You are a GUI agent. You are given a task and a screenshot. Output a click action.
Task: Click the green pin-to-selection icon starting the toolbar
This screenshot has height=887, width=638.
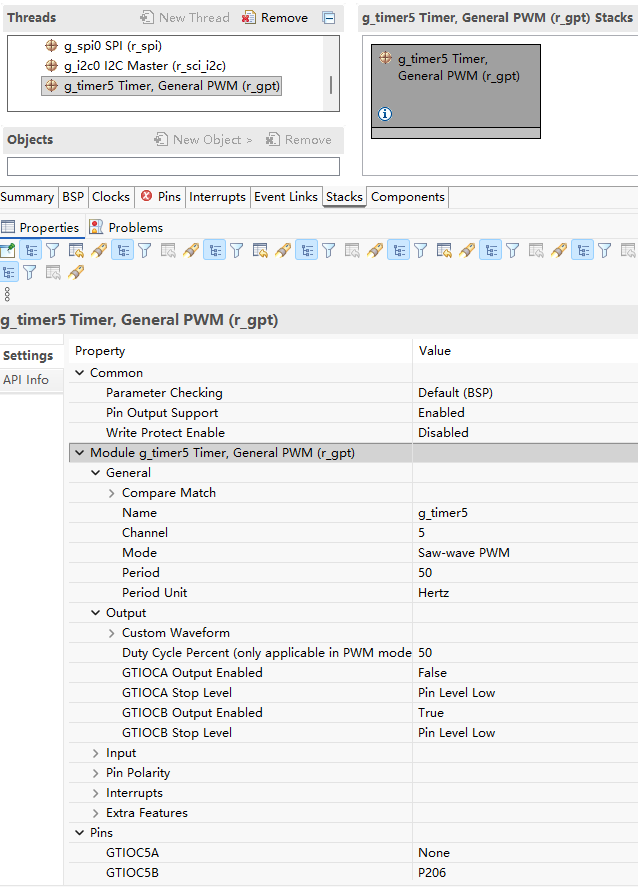coord(8,250)
